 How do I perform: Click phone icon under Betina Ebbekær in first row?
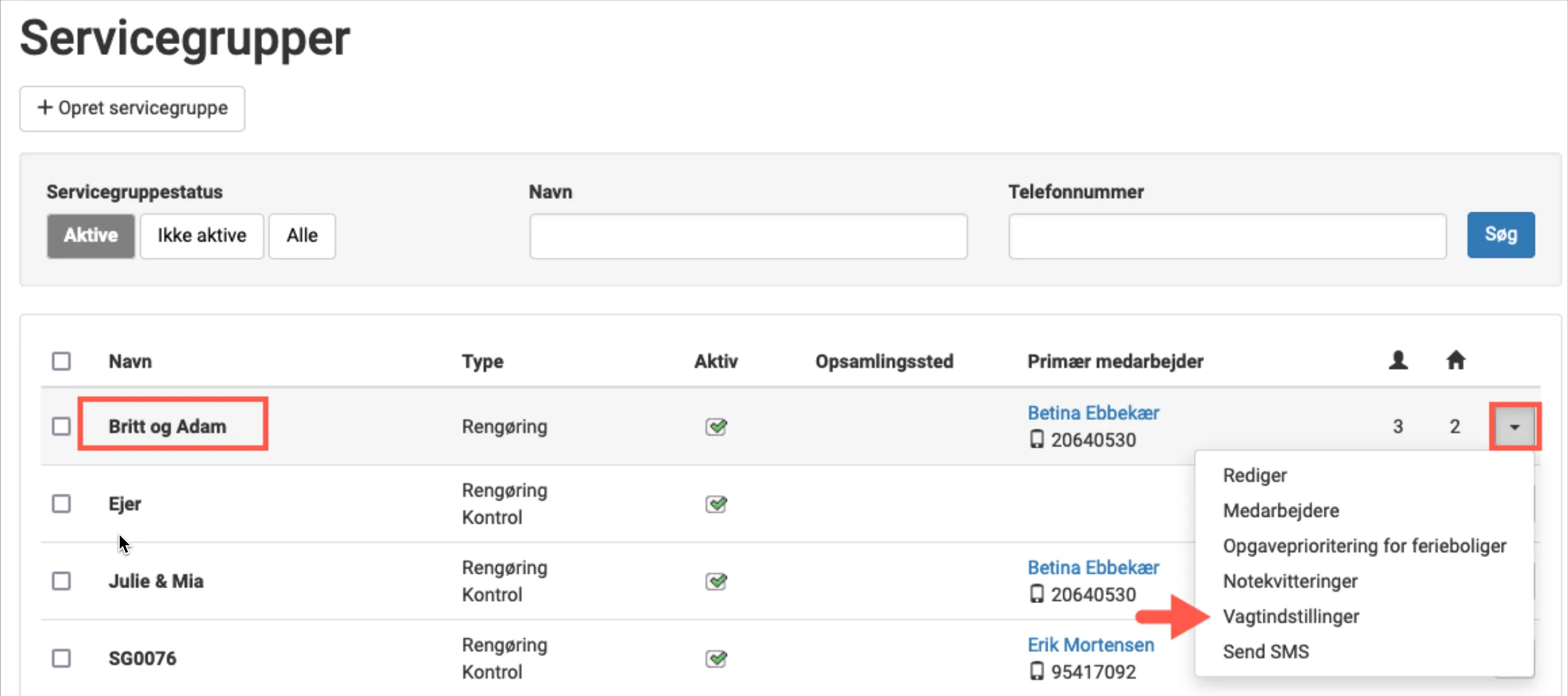1036,440
